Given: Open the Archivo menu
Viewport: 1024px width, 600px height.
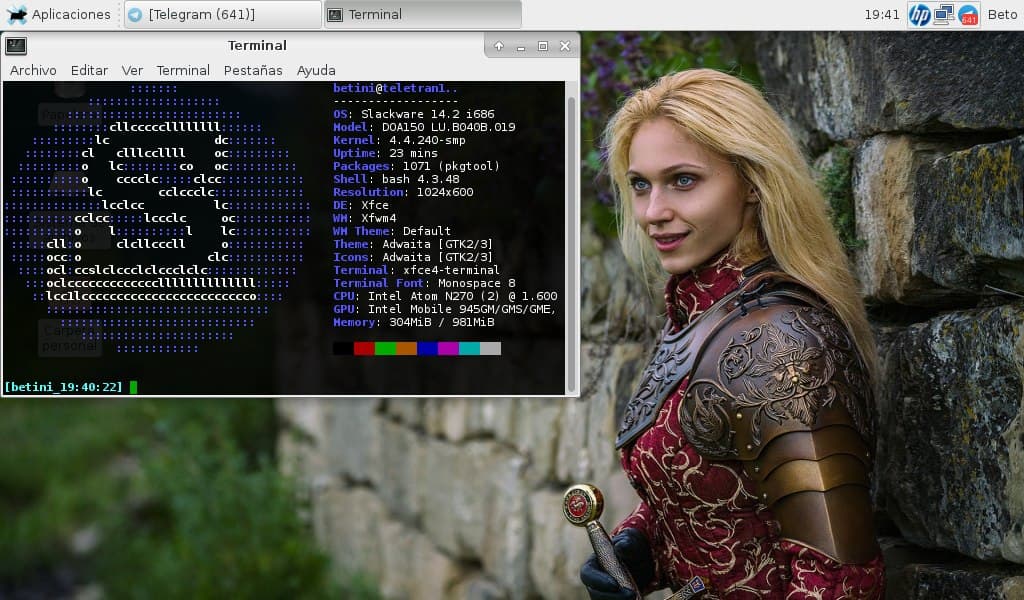Looking at the screenshot, I should (x=33, y=71).
